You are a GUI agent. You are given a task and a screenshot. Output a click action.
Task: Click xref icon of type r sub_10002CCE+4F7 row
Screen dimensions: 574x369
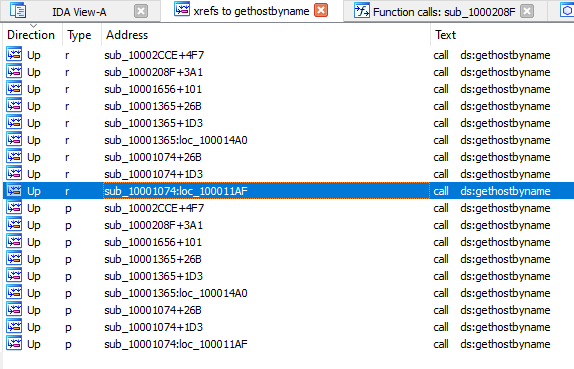click(14, 54)
